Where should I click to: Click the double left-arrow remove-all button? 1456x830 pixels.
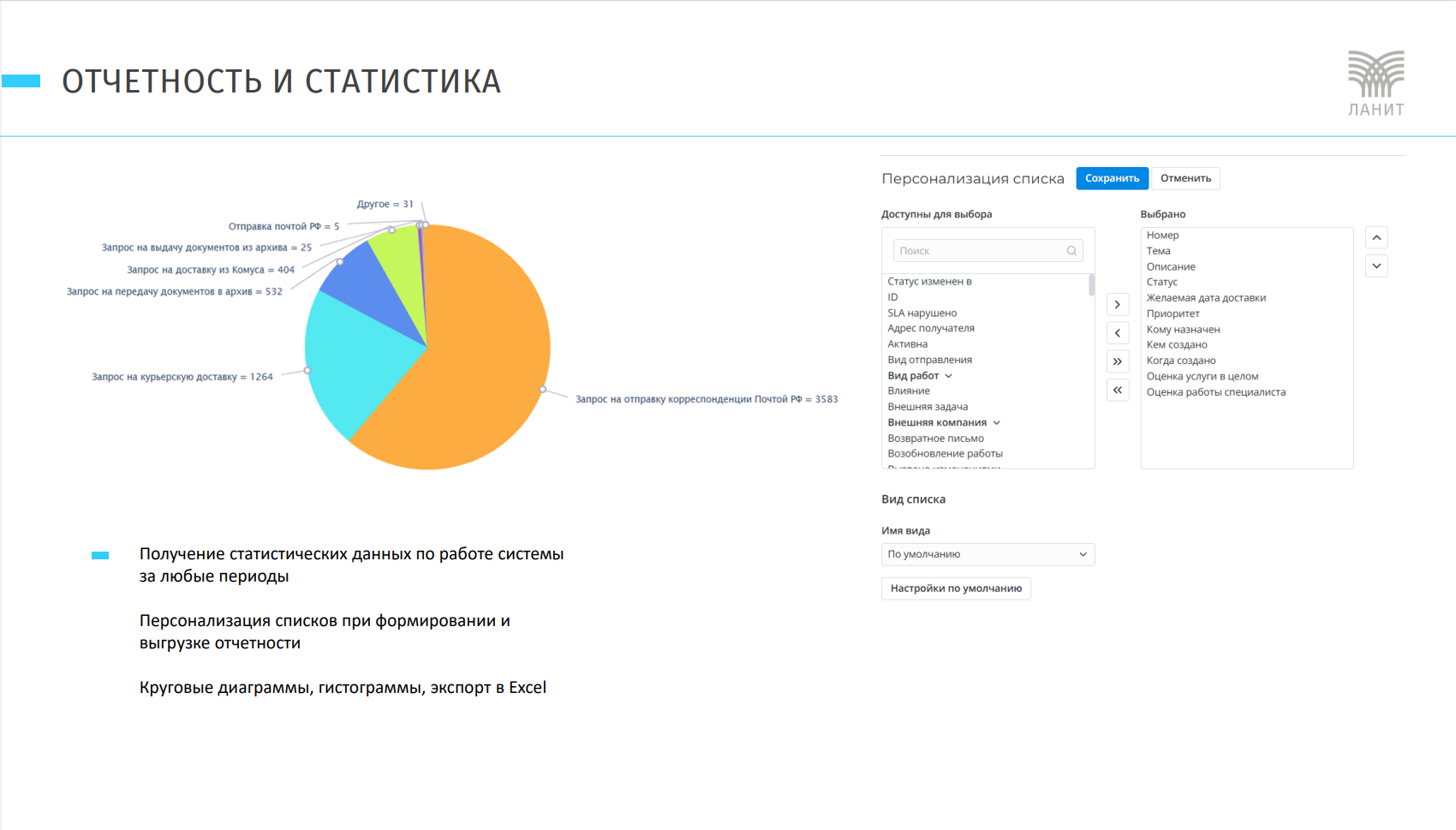[x=1118, y=390]
